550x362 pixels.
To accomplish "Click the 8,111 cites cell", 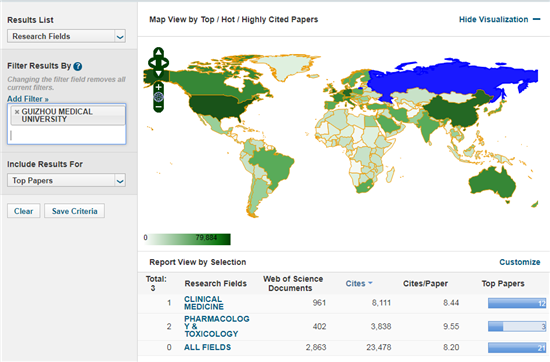I will point(381,303).
